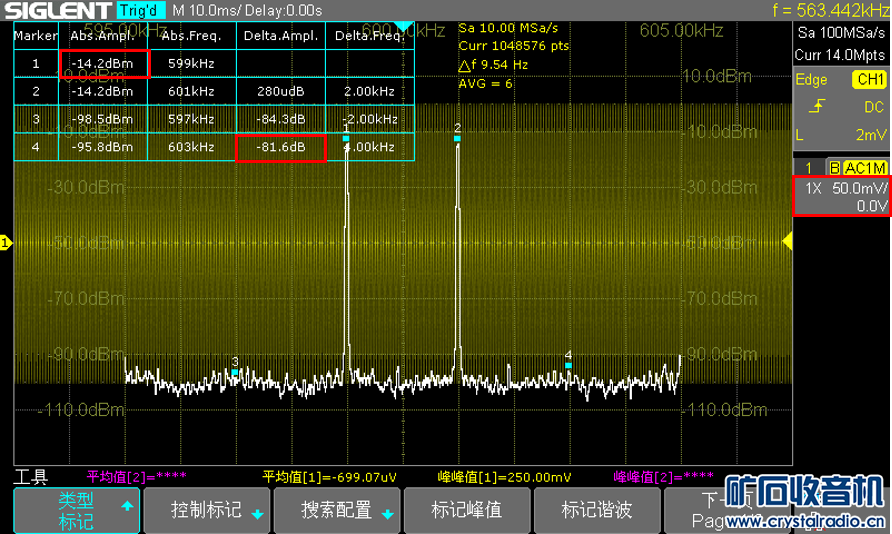
Task: Click the rising edge trigger slope icon
Action: tap(817, 106)
